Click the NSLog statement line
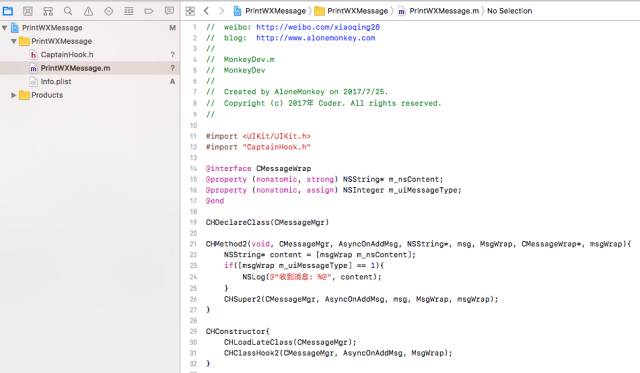 312,277
